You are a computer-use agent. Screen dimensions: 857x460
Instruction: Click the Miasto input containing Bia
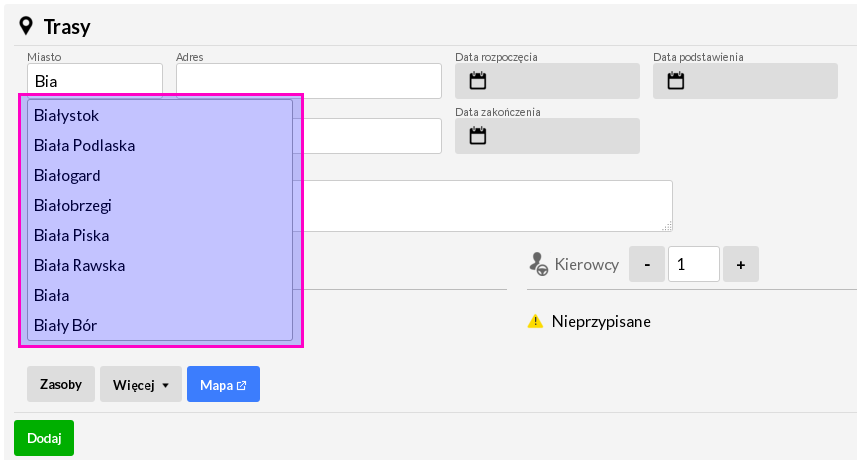point(95,80)
